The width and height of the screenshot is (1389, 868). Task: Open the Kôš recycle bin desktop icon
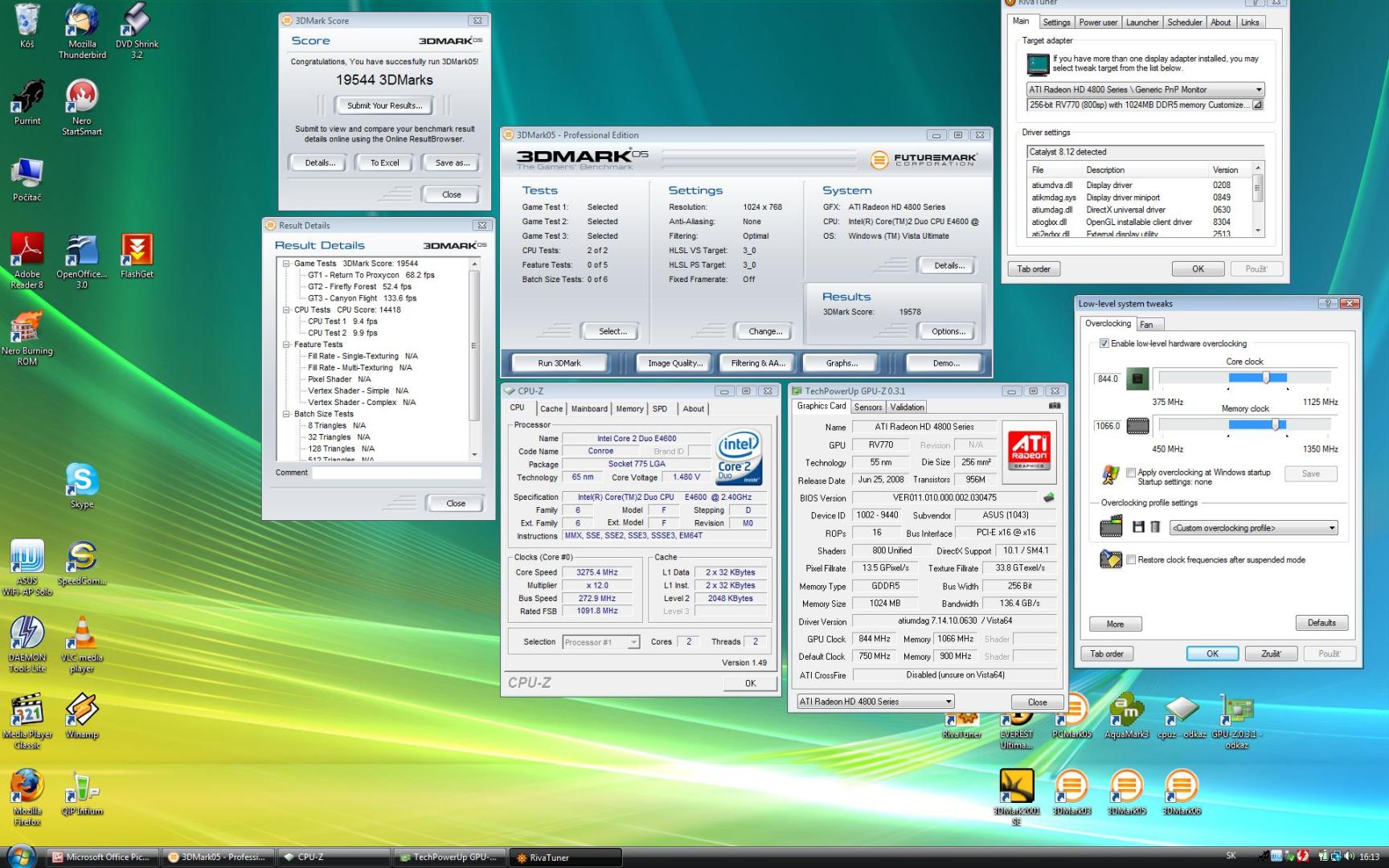pyautogui.click(x=27, y=26)
